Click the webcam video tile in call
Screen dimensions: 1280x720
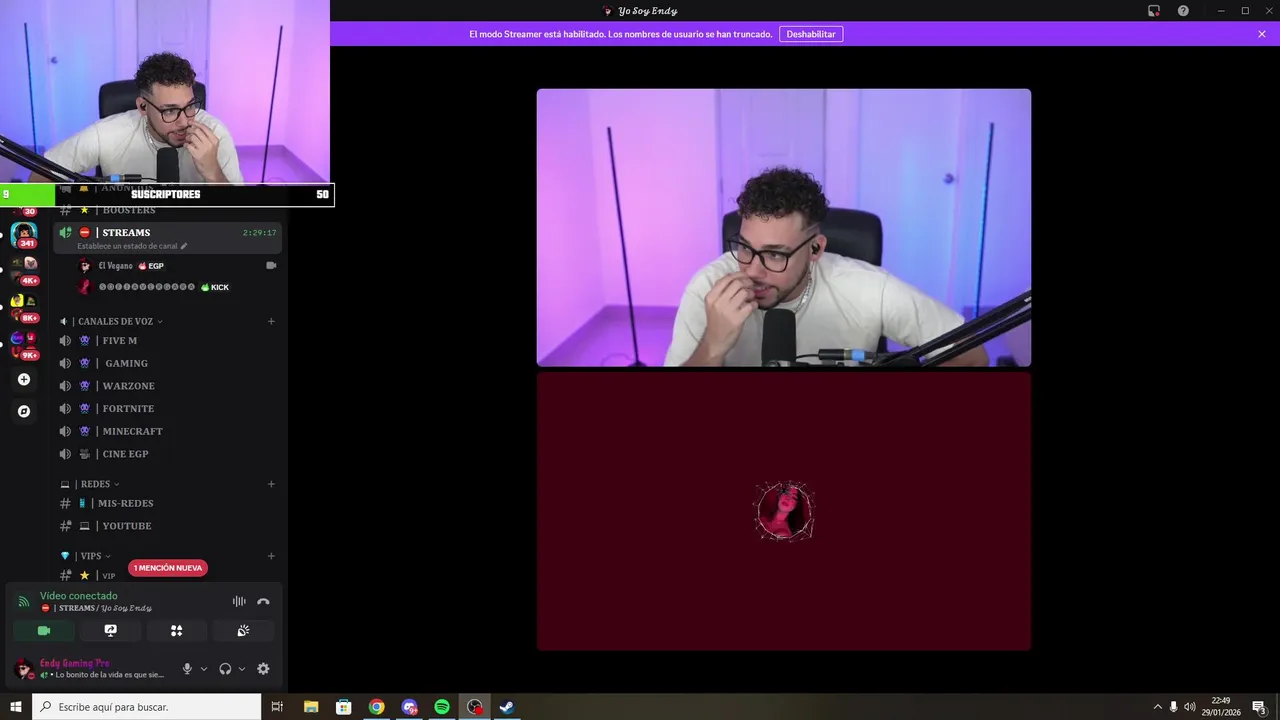tap(784, 228)
